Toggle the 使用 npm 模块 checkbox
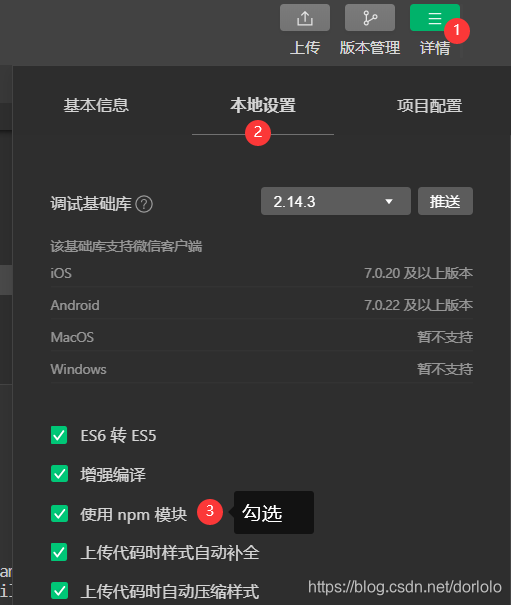512x606 pixels. (x=59, y=514)
